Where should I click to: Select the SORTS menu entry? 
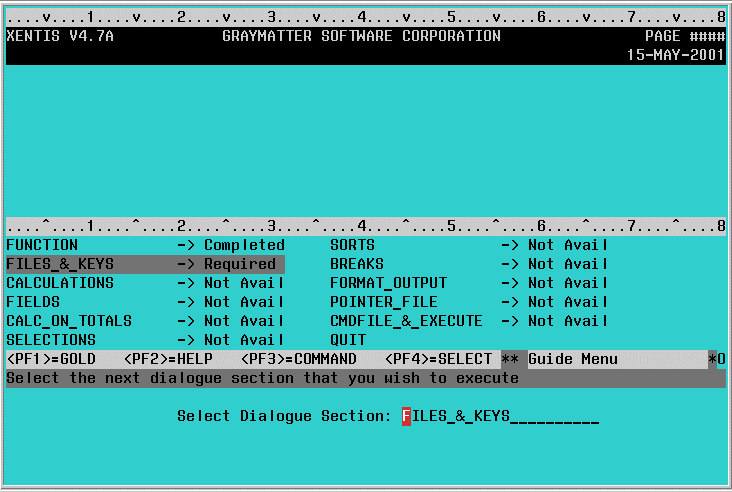(352, 245)
